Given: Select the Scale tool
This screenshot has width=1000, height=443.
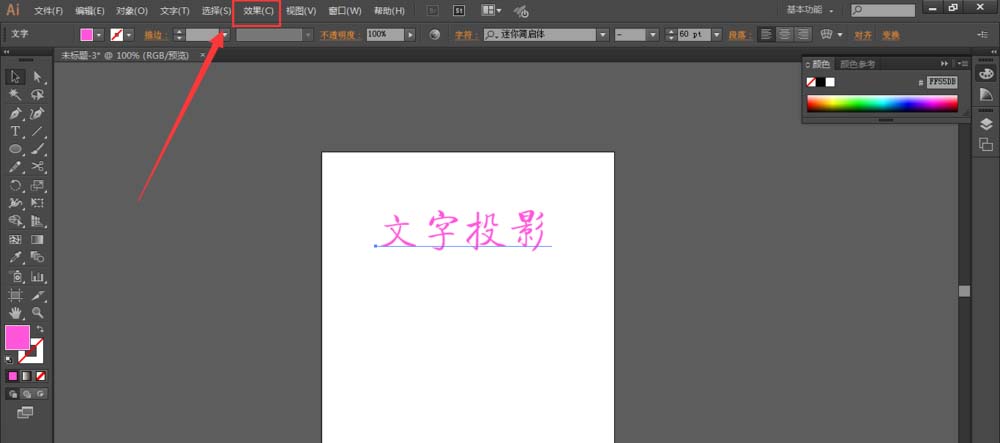Looking at the screenshot, I should pos(38,185).
